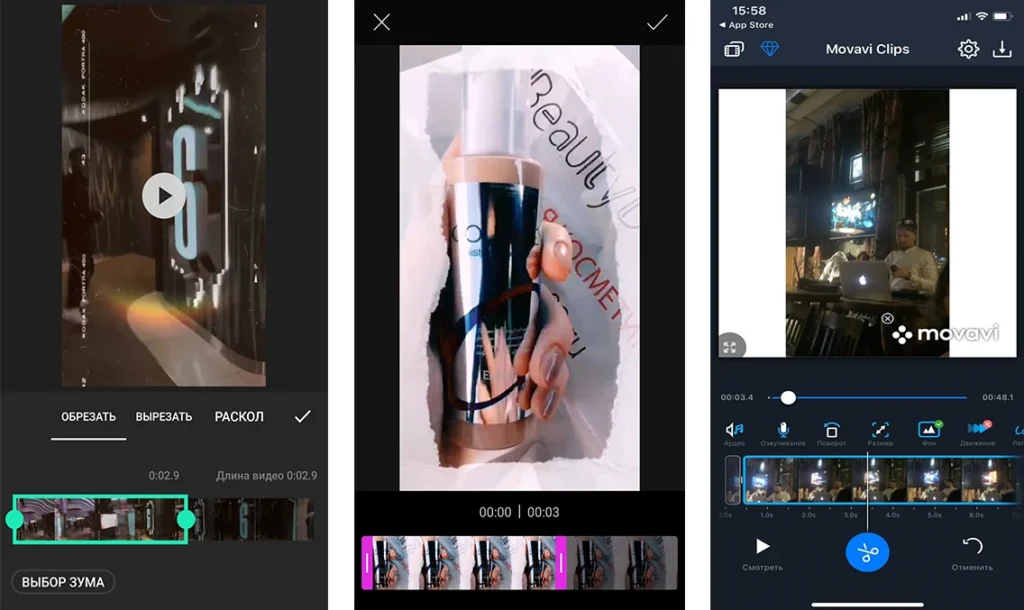The image size is (1024, 610).
Task: Open Movavi Clips settings gear
Action: (968, 49)
